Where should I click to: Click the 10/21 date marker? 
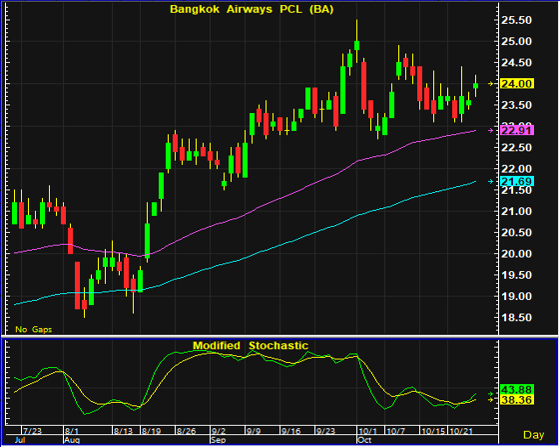pyautogui.click(x=461, y=431)
